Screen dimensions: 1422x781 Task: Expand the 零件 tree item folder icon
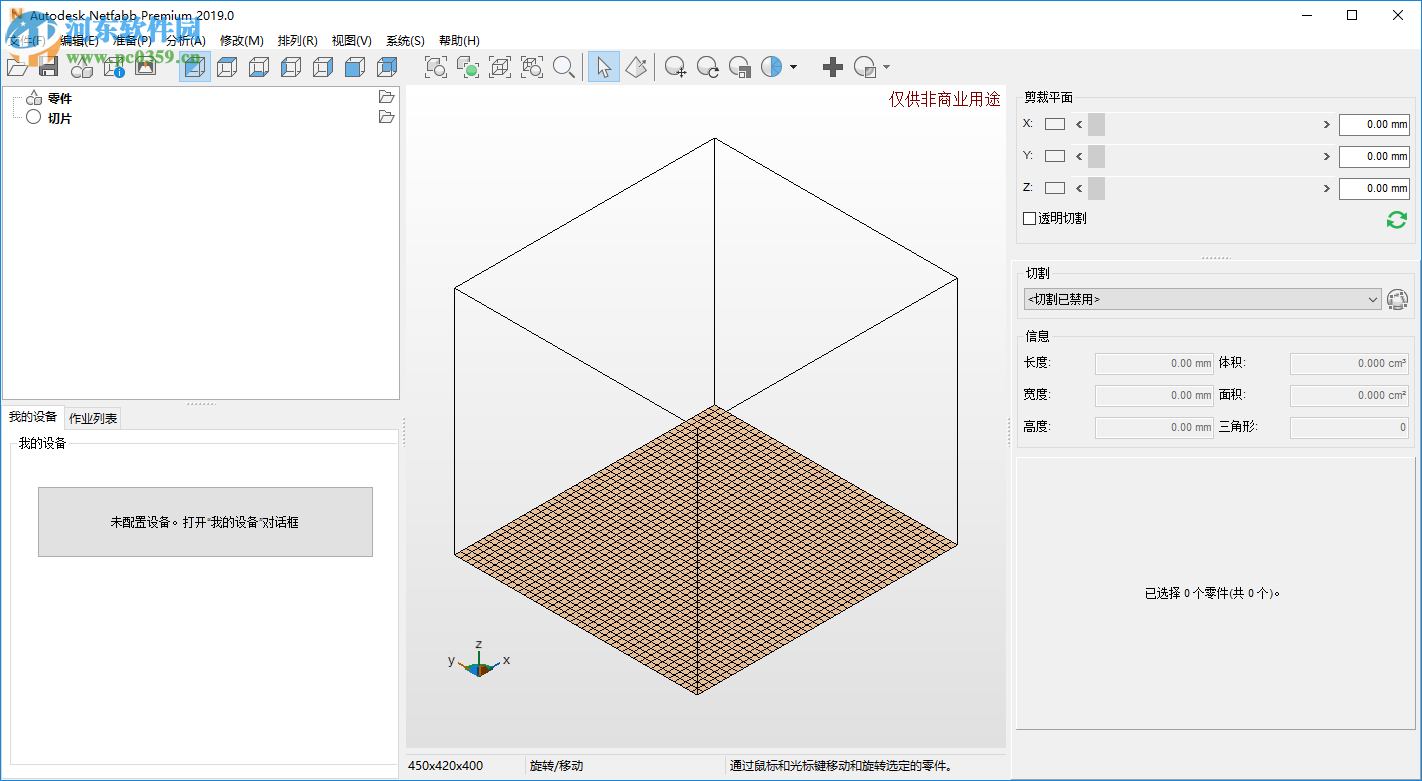click(386, 96)
